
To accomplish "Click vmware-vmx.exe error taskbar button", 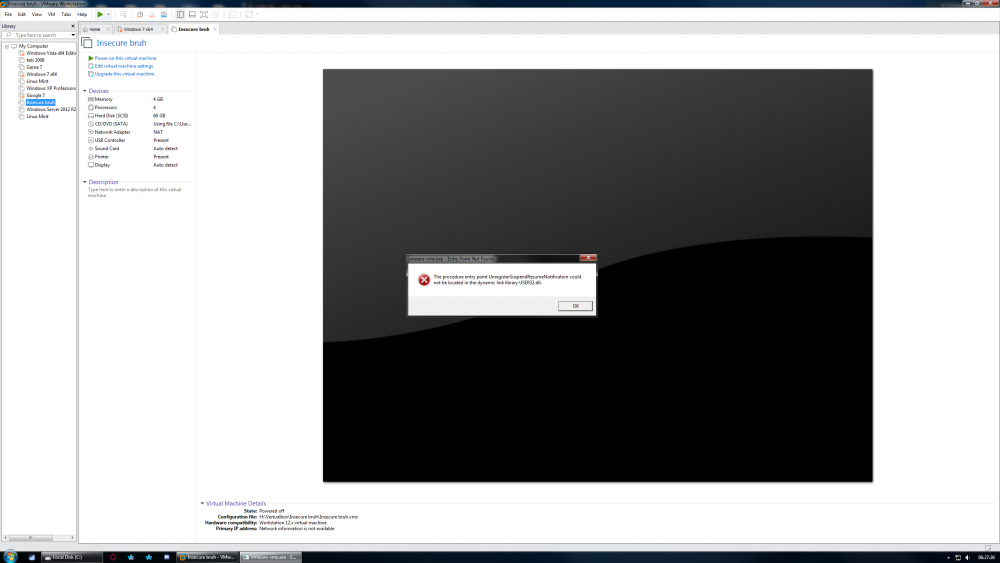I will (271, 557).
